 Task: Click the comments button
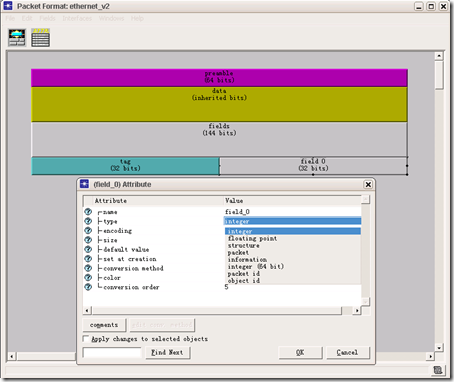pyautogui.click(x=104, y=325)
